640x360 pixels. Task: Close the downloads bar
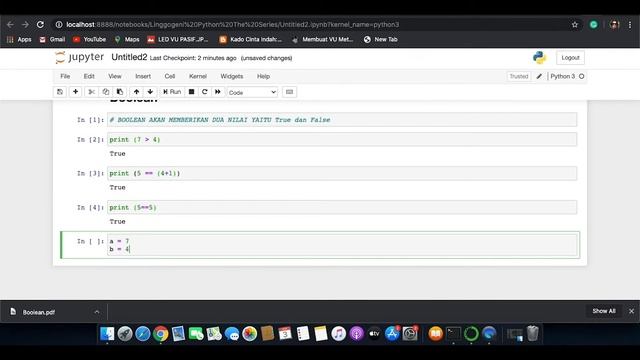point(631,311)
